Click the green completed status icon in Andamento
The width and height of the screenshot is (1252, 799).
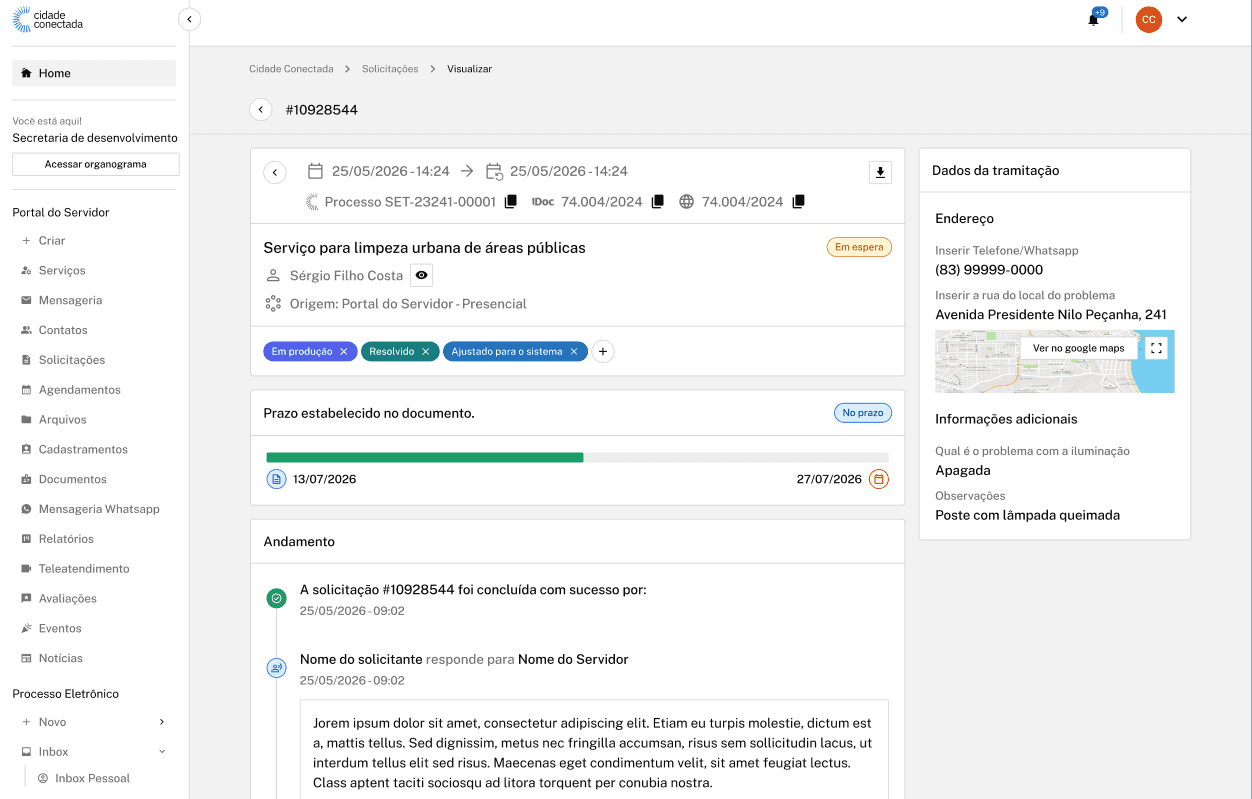tap(276, 598)
